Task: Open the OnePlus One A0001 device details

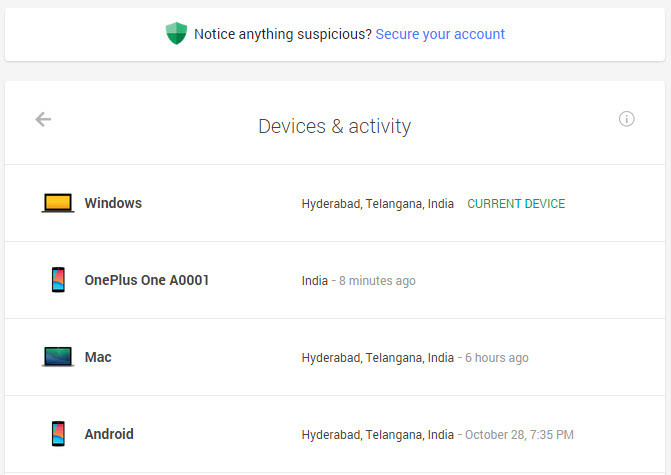Action: 335,280
